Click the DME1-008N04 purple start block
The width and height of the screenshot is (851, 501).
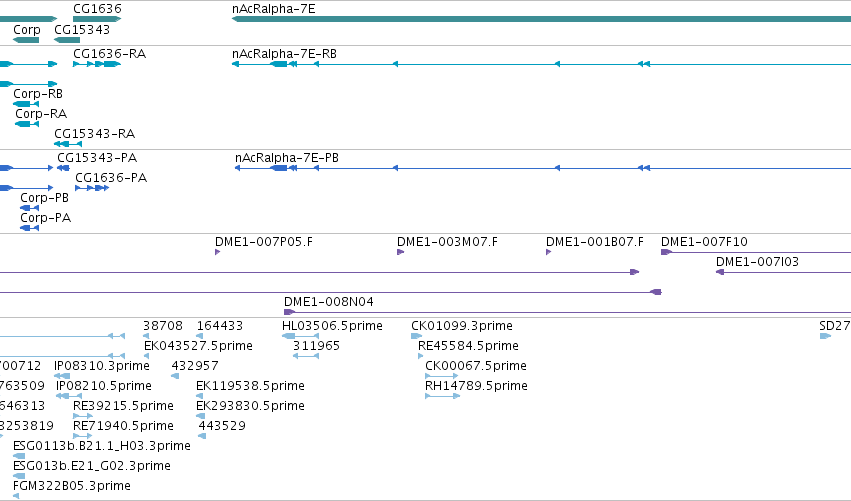(x=289, y=312)
